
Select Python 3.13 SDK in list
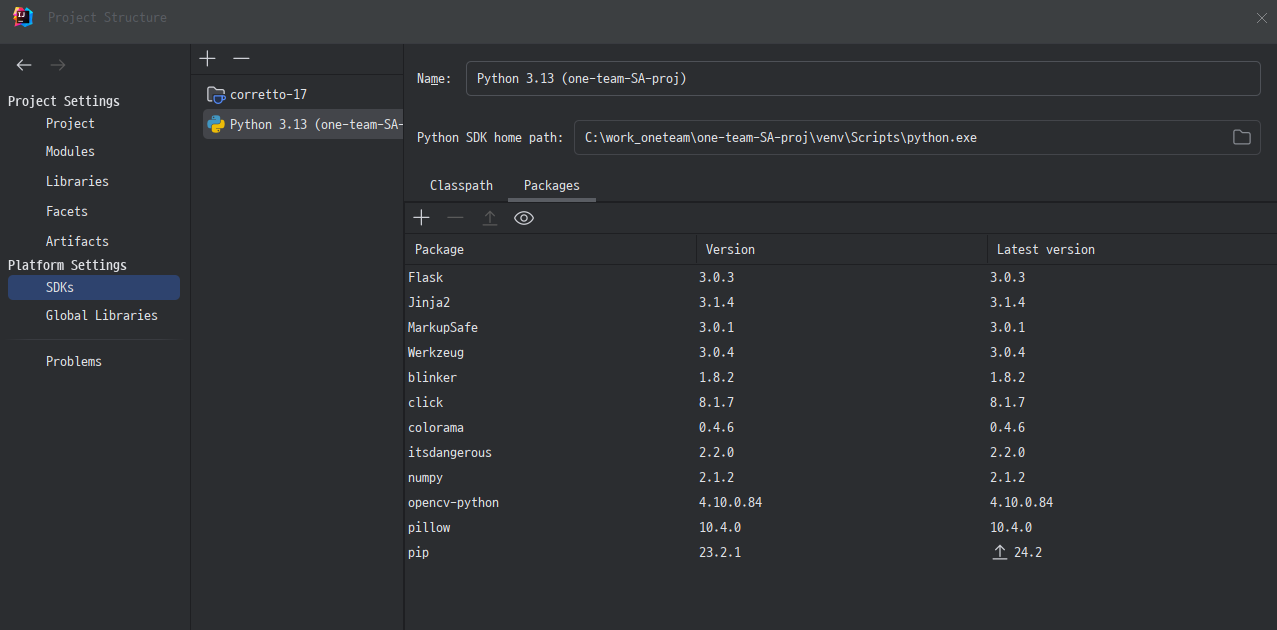pos(303,124)
